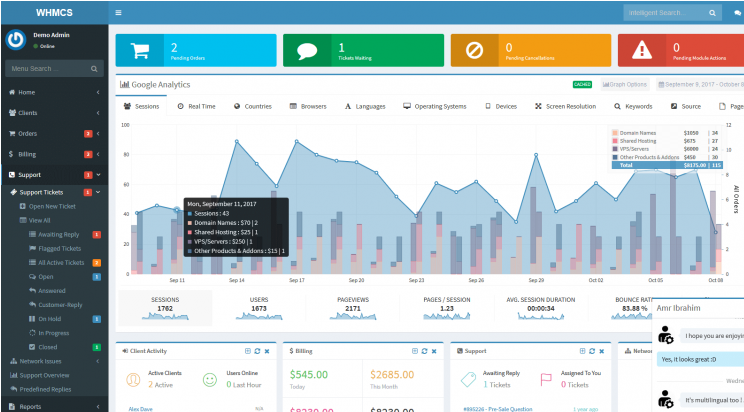Switch to the Screen Resolution tab

[x=566, y=106]
